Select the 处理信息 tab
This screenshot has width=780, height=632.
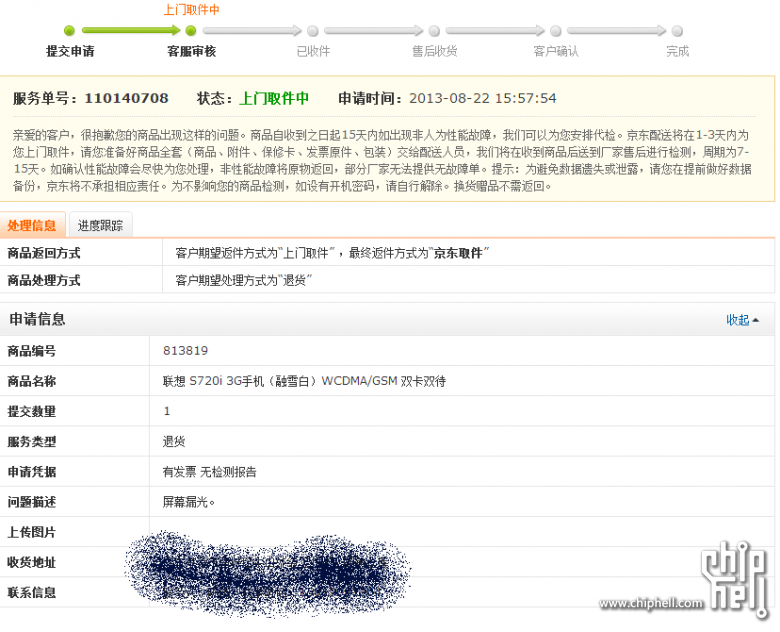tap(32, 225)
